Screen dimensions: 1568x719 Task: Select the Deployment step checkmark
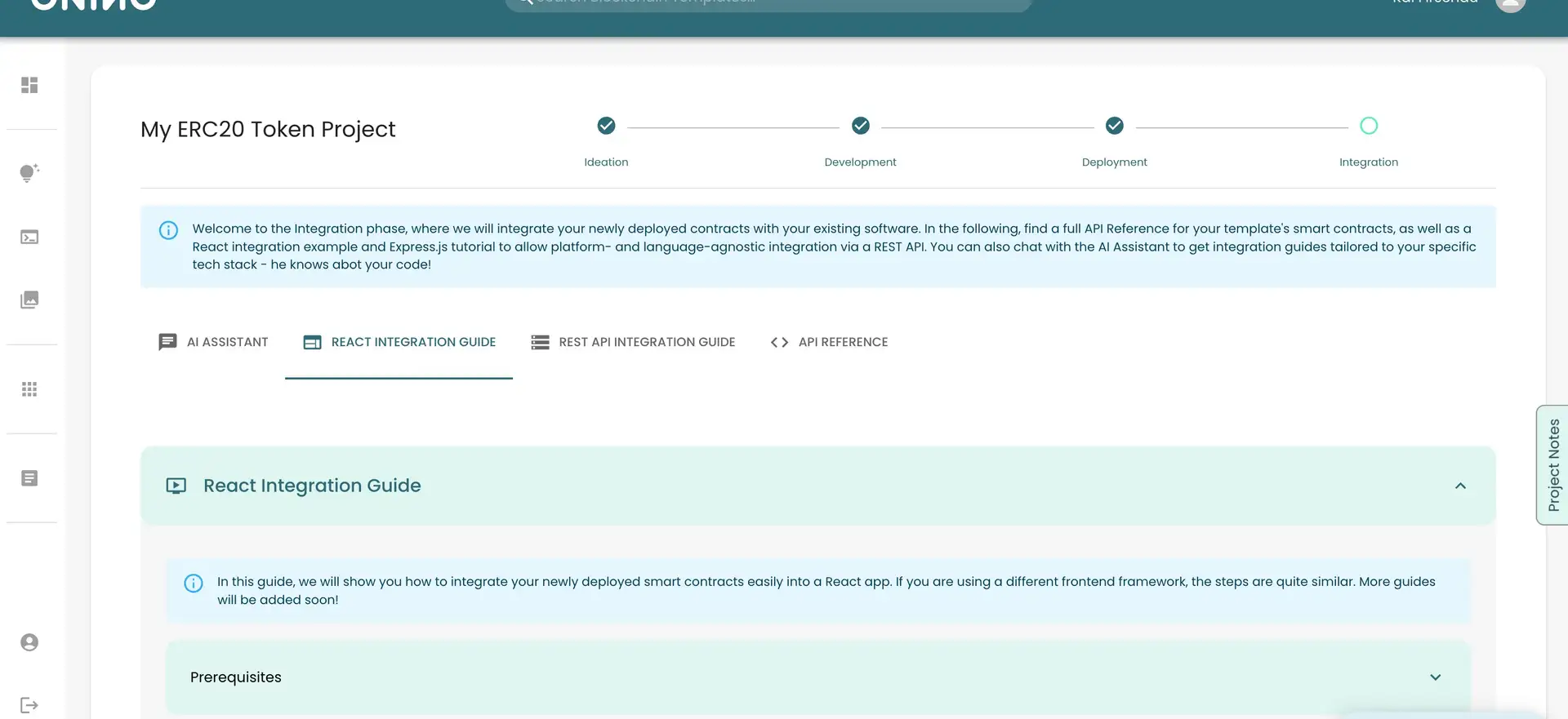point(1114,126)
